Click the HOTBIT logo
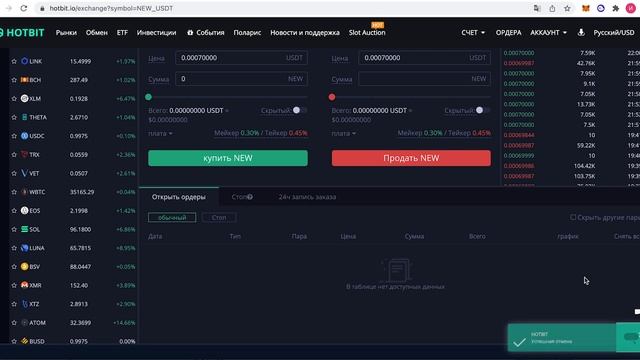640x360 pixels. 22,33
